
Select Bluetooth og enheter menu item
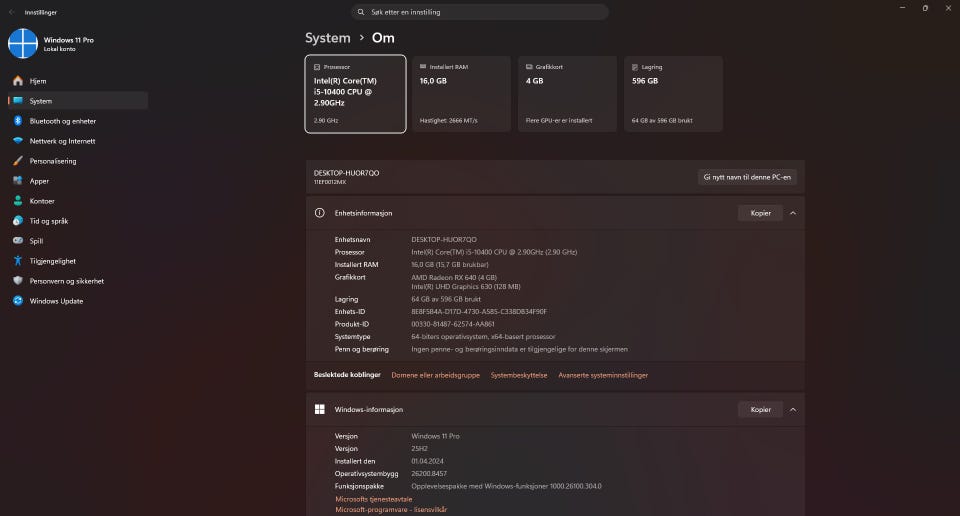(x=78, y=121)
